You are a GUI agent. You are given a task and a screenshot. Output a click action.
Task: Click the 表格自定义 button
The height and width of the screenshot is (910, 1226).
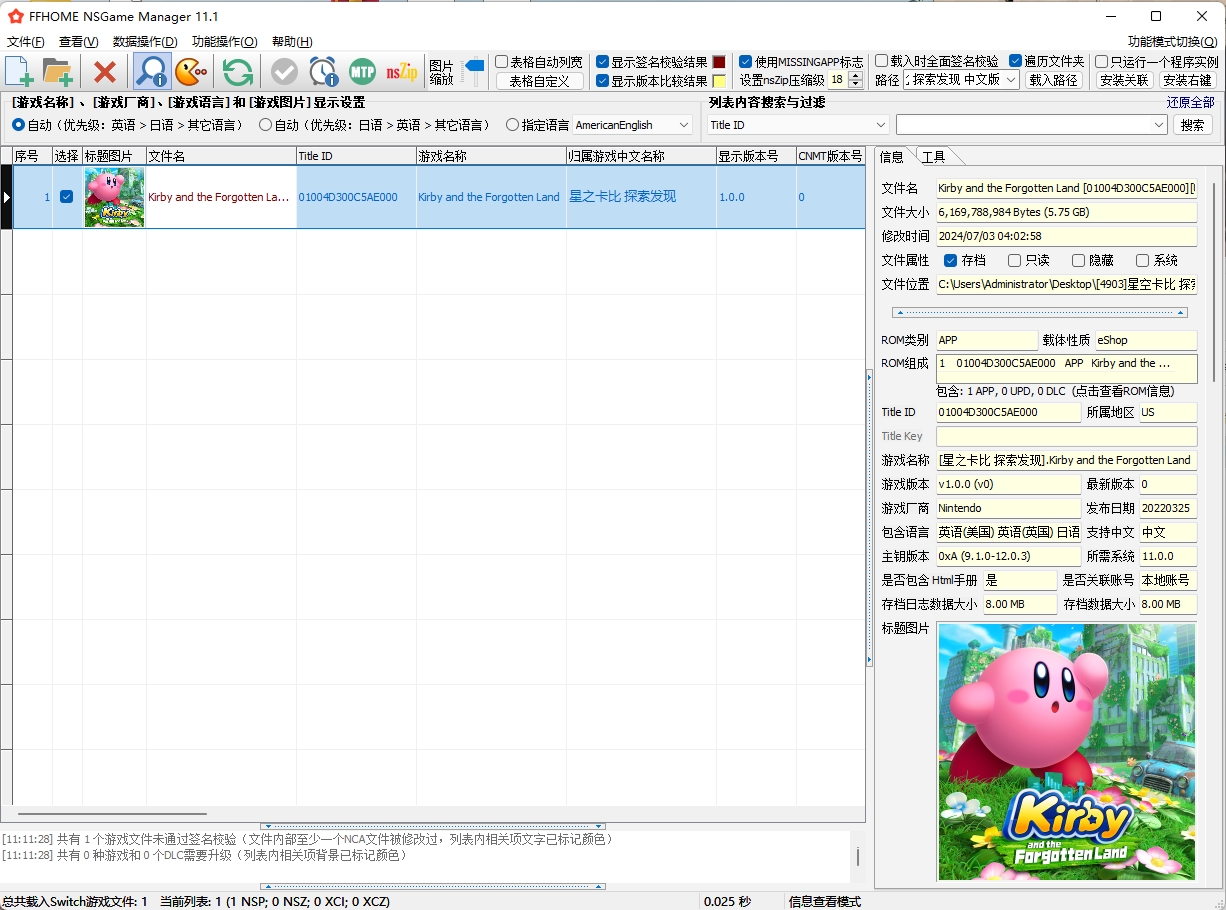[x=540, y=81]
